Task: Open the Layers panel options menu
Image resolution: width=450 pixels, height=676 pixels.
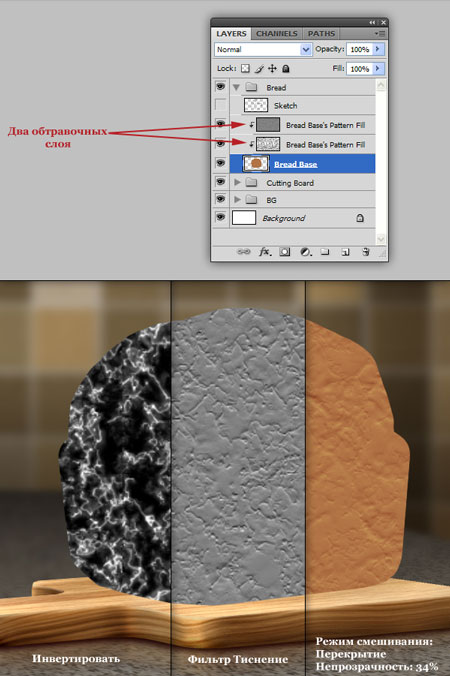Action: pyautogui.click(x=380, y=33)
